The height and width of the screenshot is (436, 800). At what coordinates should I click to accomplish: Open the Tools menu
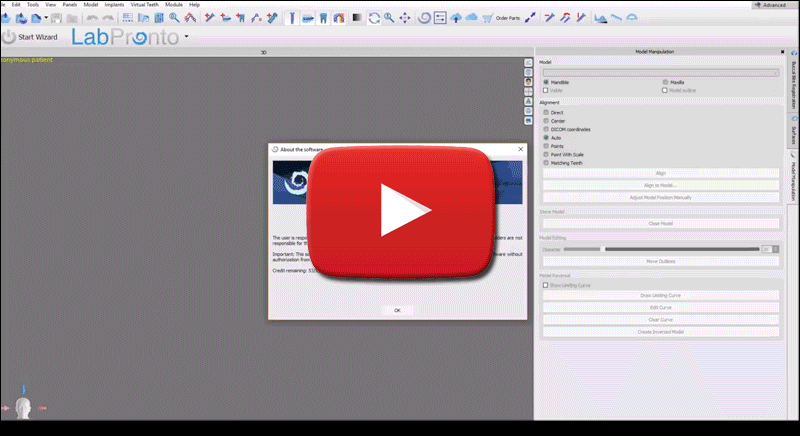pos(33,5)
